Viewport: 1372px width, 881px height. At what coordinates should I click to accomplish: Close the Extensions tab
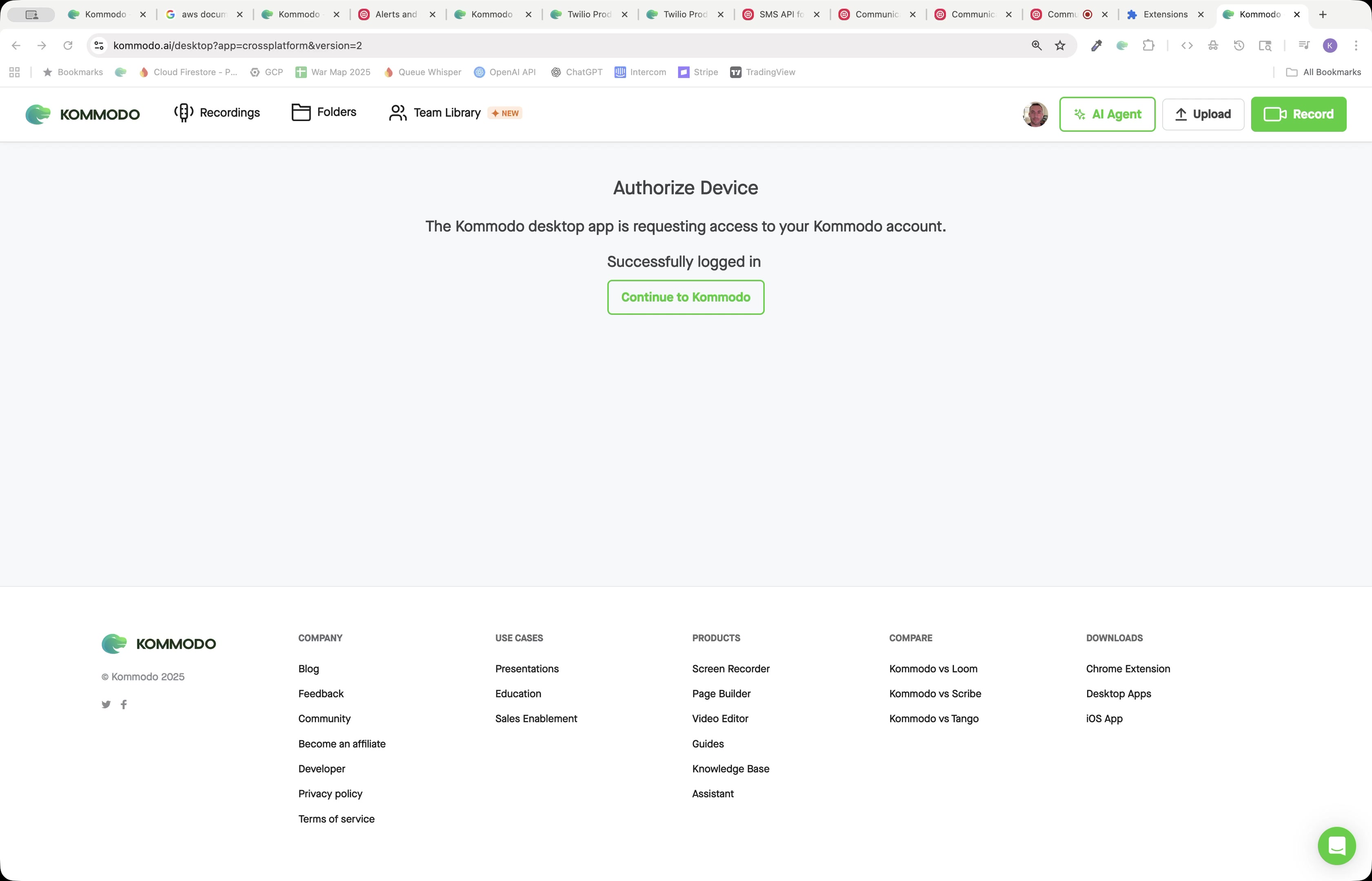[1201, 14]
